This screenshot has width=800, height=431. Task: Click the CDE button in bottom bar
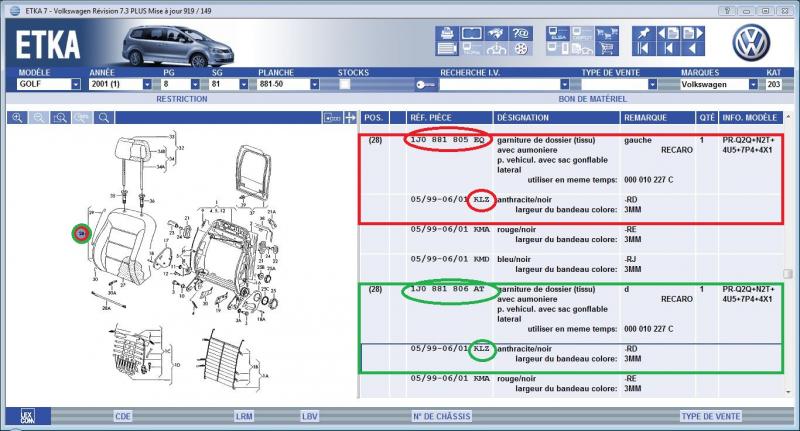pyautogui.click(x=122, y=416)
